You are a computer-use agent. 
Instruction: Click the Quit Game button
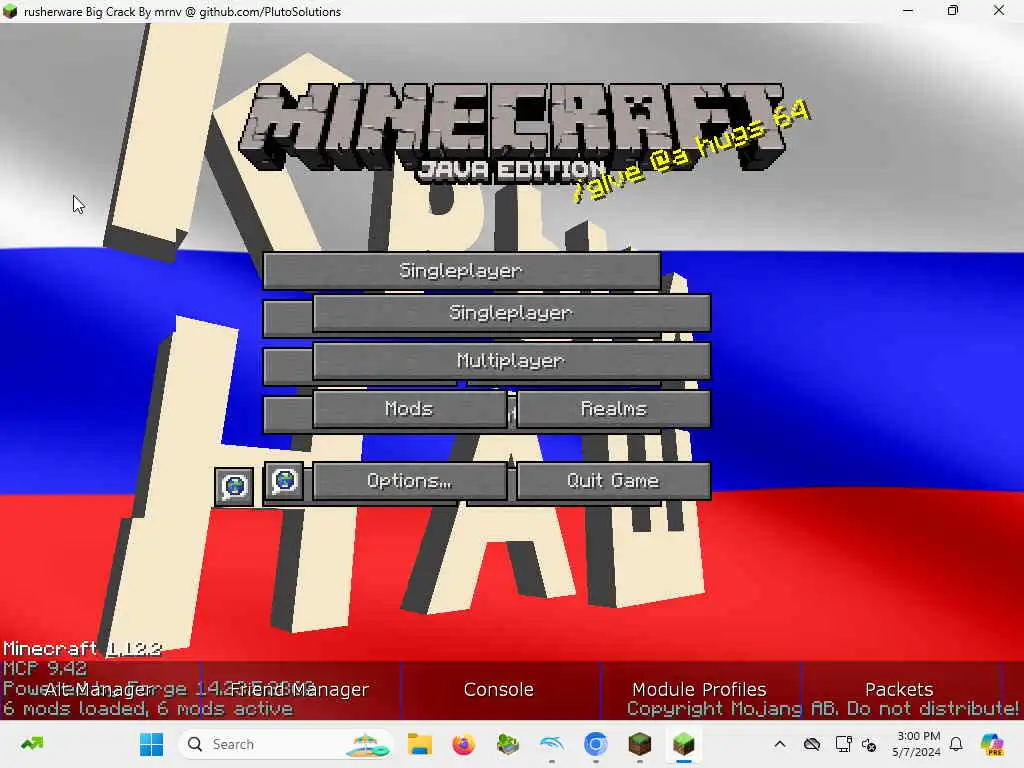tap(613, 481)
